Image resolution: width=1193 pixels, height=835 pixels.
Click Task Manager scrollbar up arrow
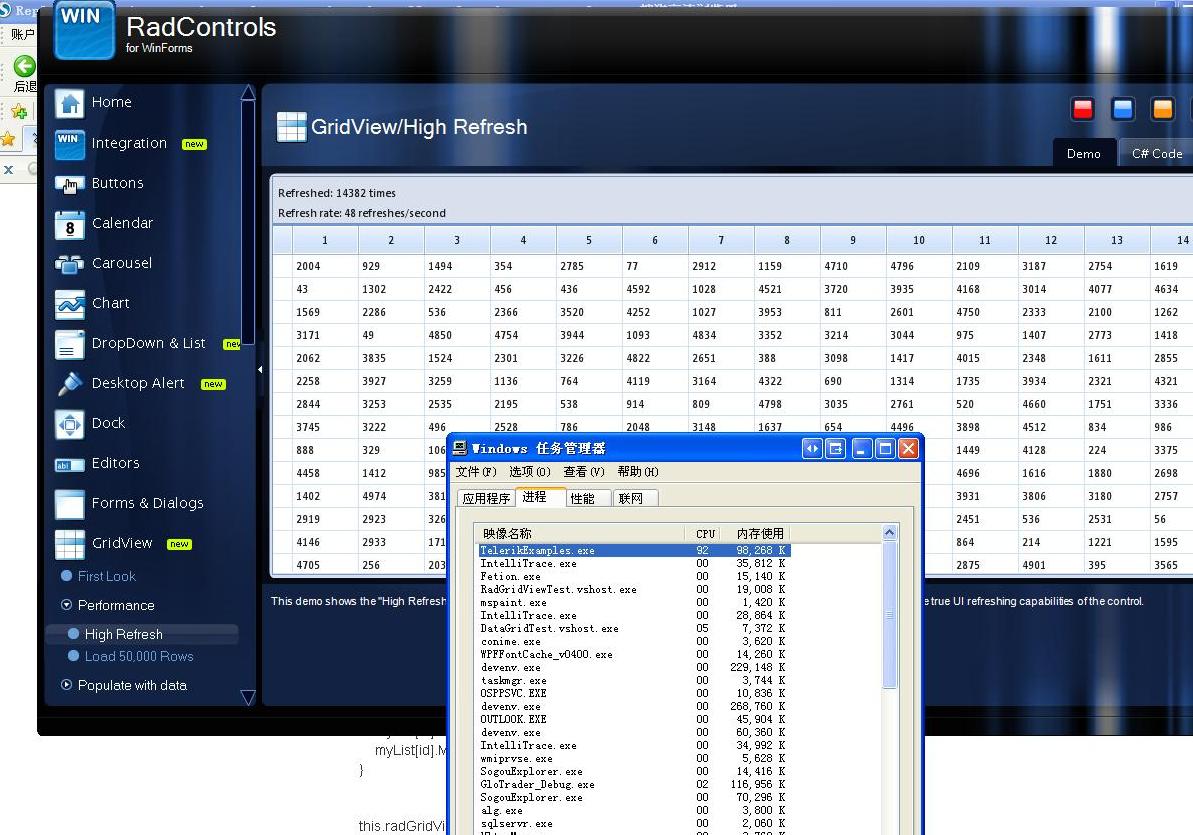pos(889,533)
